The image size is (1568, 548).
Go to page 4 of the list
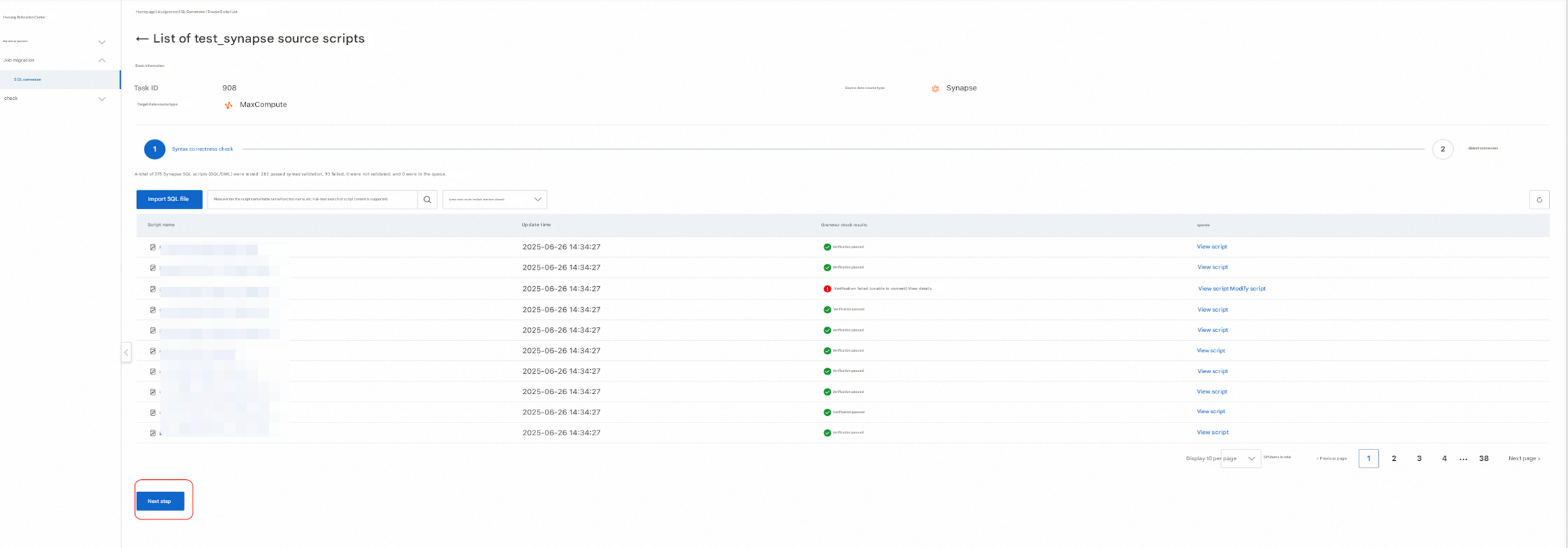pos(1444,459)
